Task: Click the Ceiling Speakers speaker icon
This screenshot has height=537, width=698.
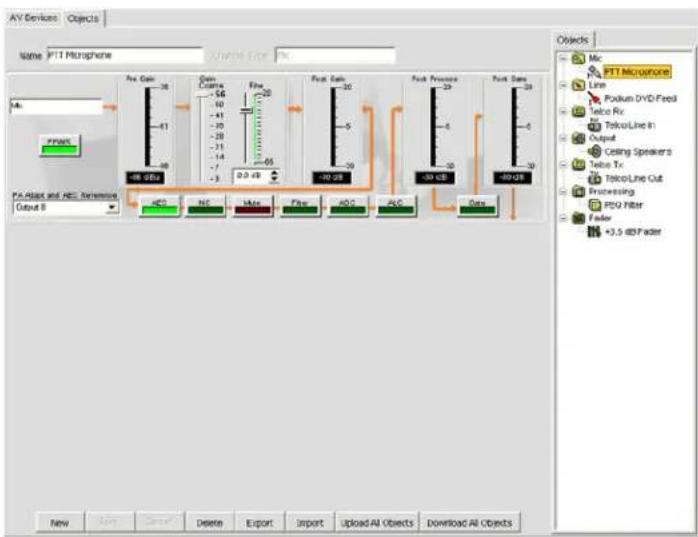Action: click(594, 151)
